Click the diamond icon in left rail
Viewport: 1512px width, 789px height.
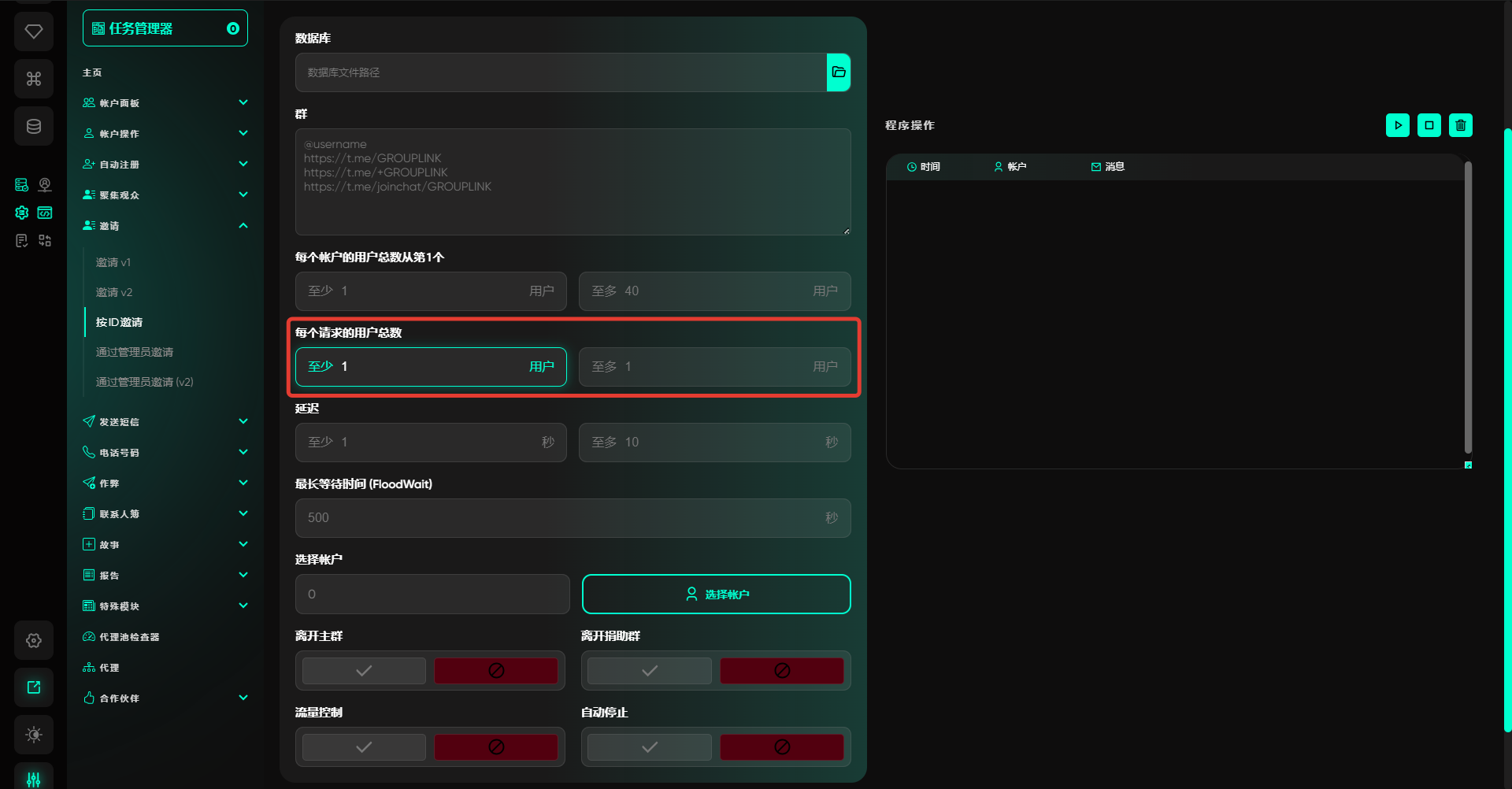pos(34,31)
